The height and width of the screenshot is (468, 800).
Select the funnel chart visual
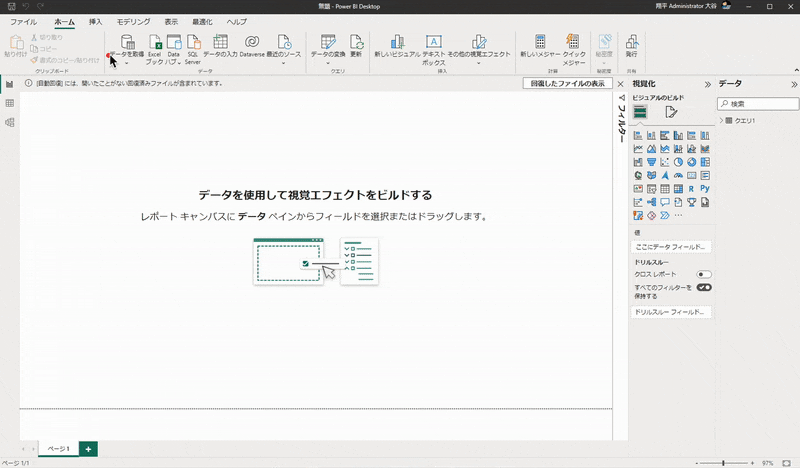[652, 162]
